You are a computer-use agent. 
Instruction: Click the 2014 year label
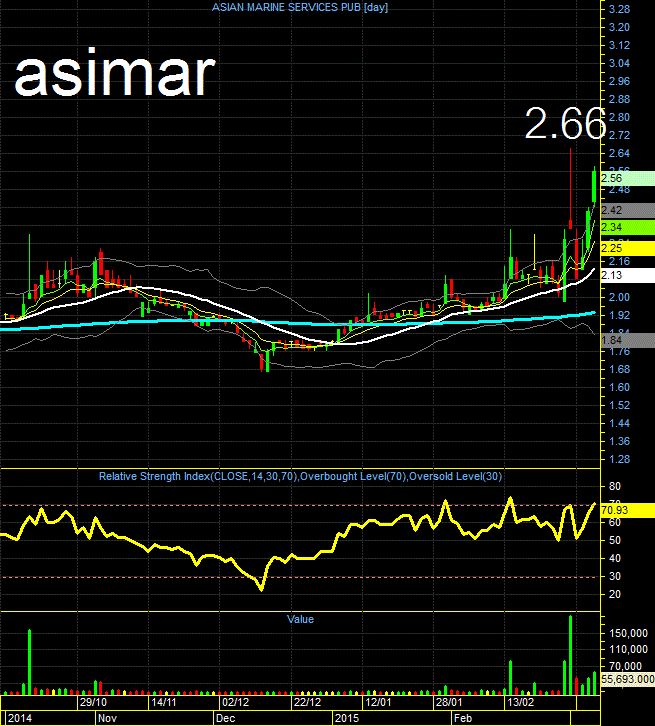[20, 718]
